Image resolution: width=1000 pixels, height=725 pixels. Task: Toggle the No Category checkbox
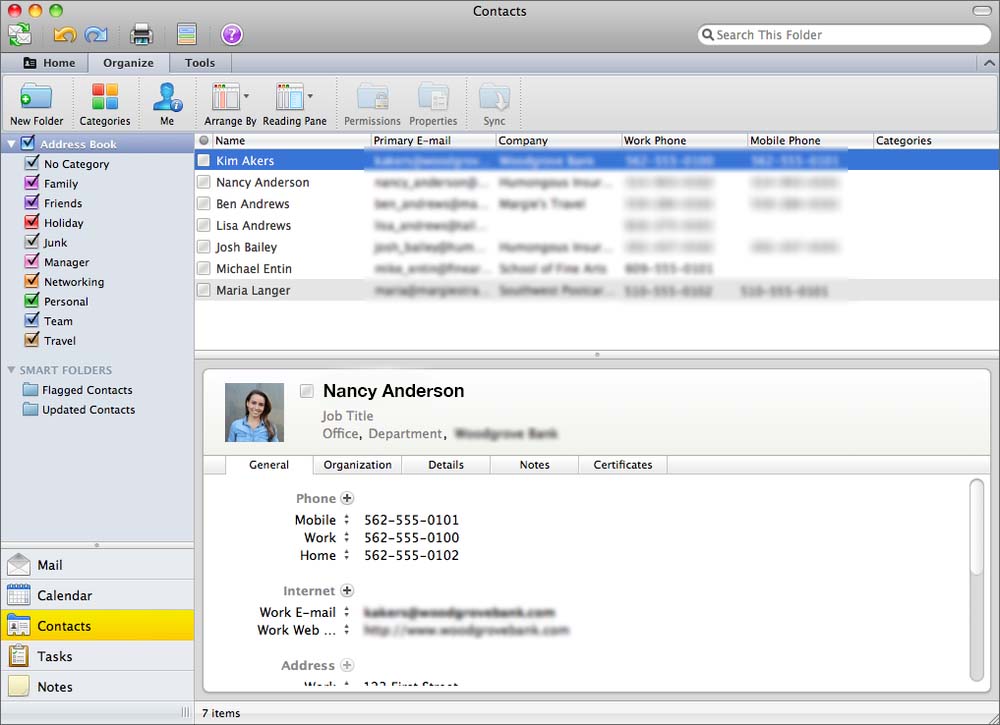click(x=32, y=163)
